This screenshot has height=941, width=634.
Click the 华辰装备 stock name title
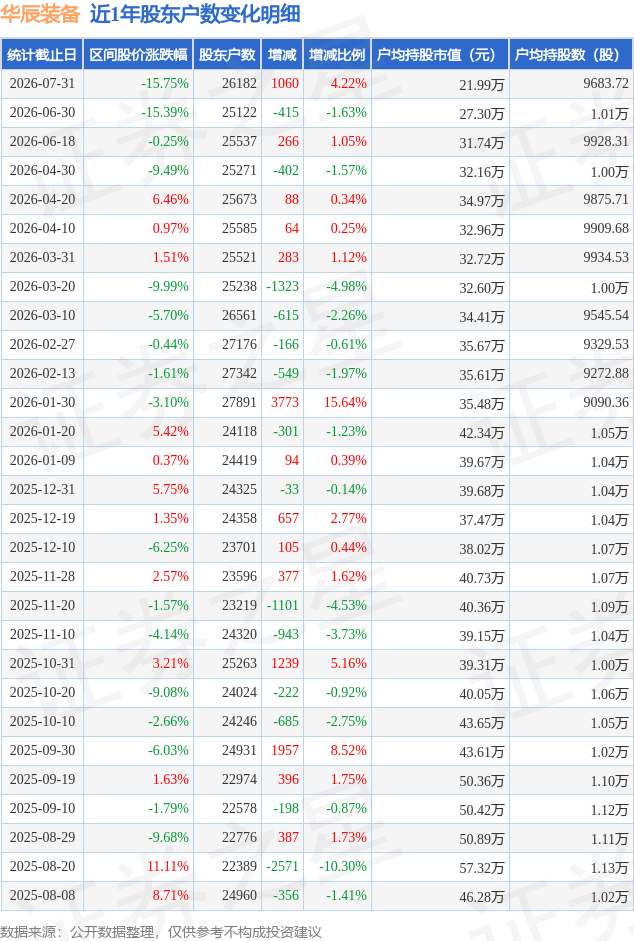[x=40, y=14]
